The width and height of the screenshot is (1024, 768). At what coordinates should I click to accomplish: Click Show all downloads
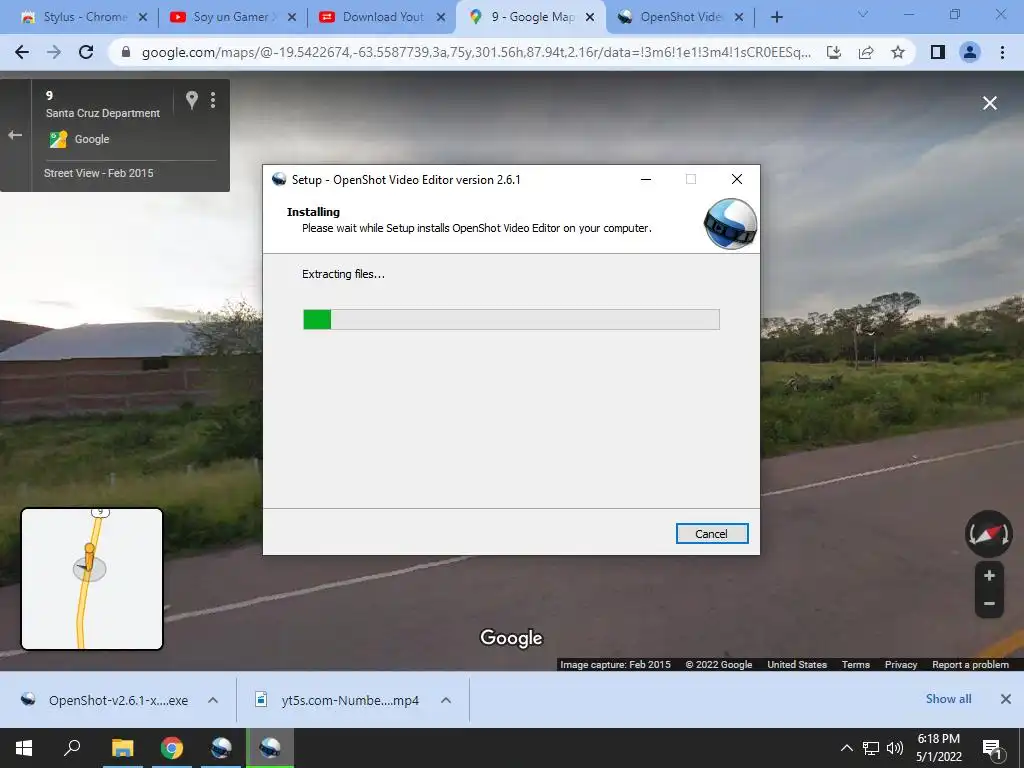948,699
